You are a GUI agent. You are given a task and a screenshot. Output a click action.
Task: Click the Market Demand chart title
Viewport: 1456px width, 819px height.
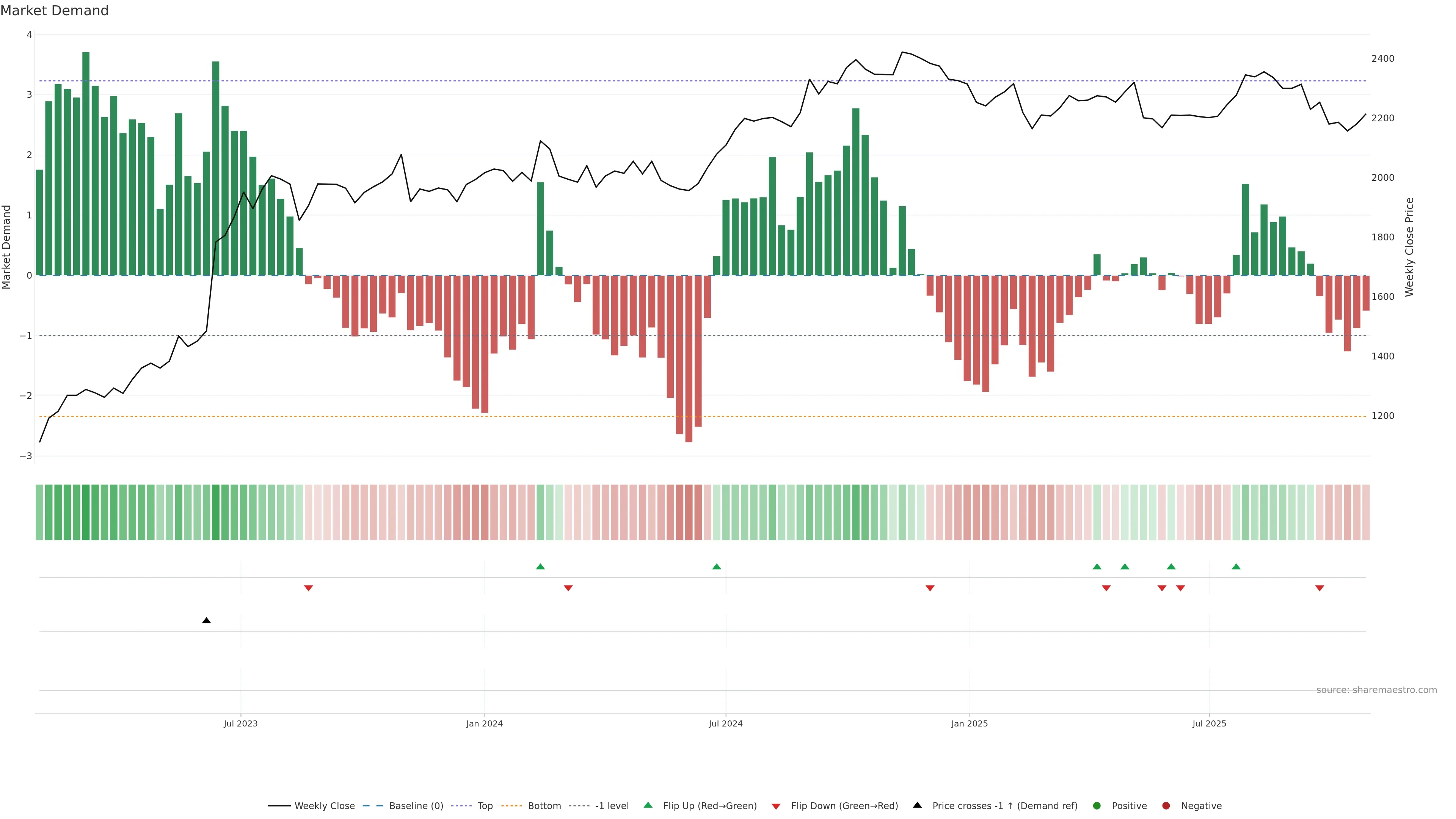coord(54,11)
